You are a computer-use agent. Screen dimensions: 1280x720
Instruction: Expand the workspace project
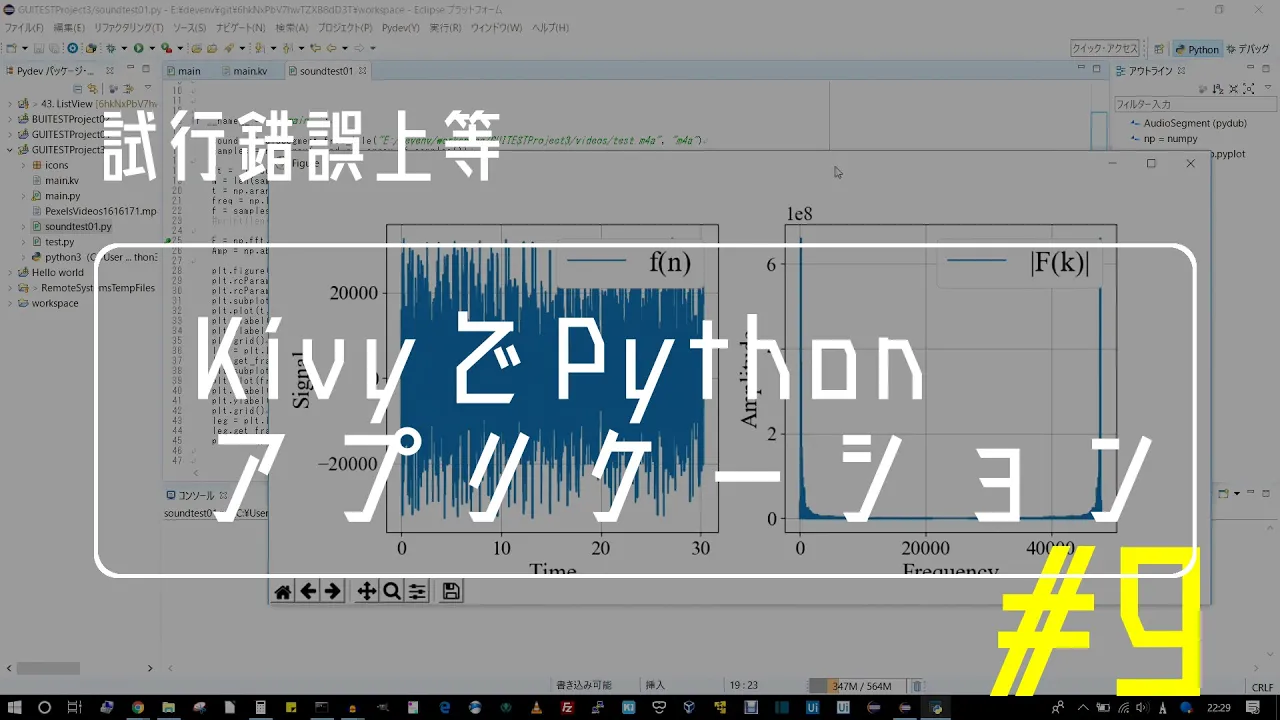pos(10,303)
